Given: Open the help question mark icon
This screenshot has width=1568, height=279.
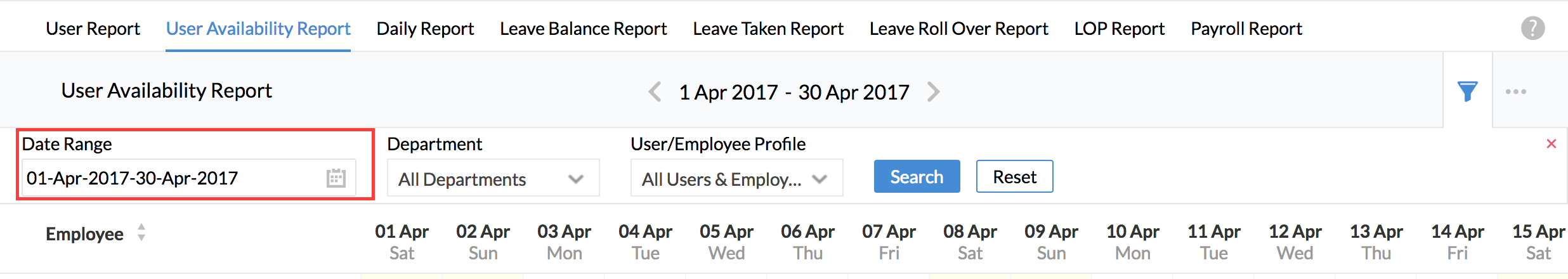Looking at the screenshot, I should [x=1532, y=28].
